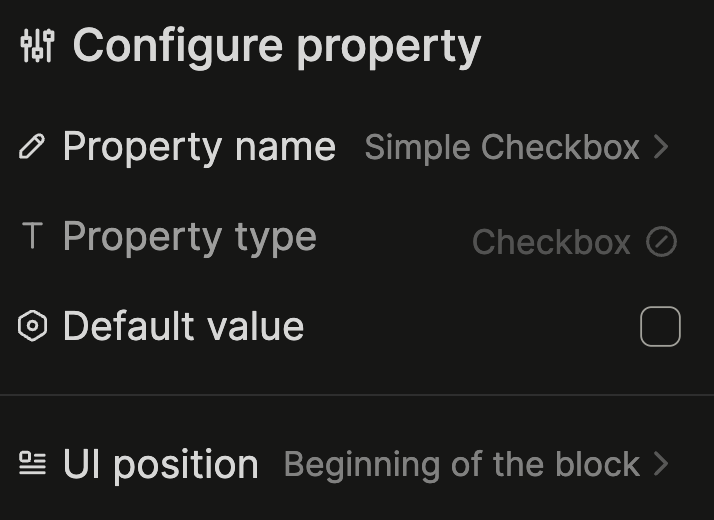Click the Configure property heading text
The width and height of the screenshot is (714, 520).
277,46
